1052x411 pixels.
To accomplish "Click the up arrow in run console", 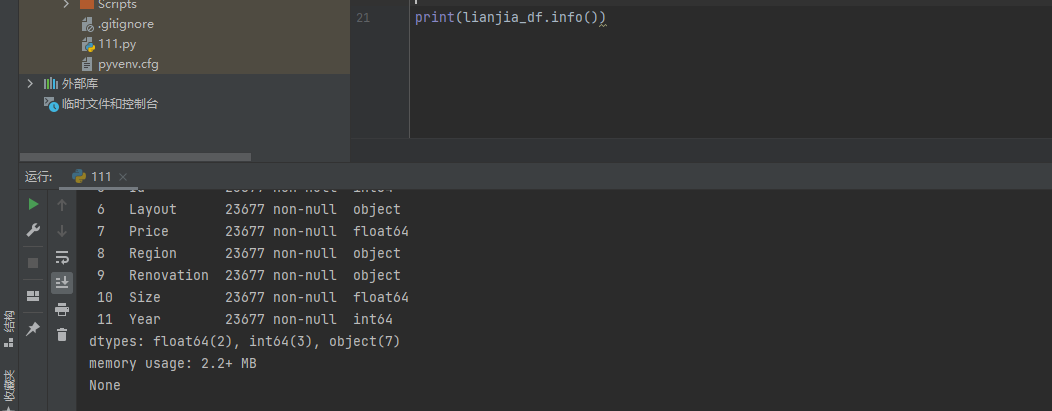I will (62, 205).
